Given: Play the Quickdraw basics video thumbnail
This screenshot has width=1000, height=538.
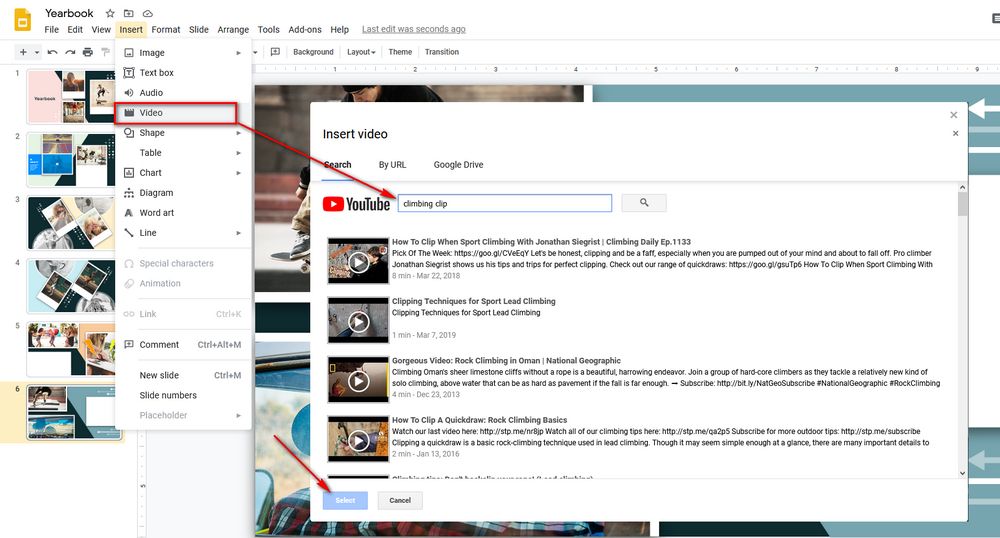Looking at the screenshot, I should (x=358, y=440).
